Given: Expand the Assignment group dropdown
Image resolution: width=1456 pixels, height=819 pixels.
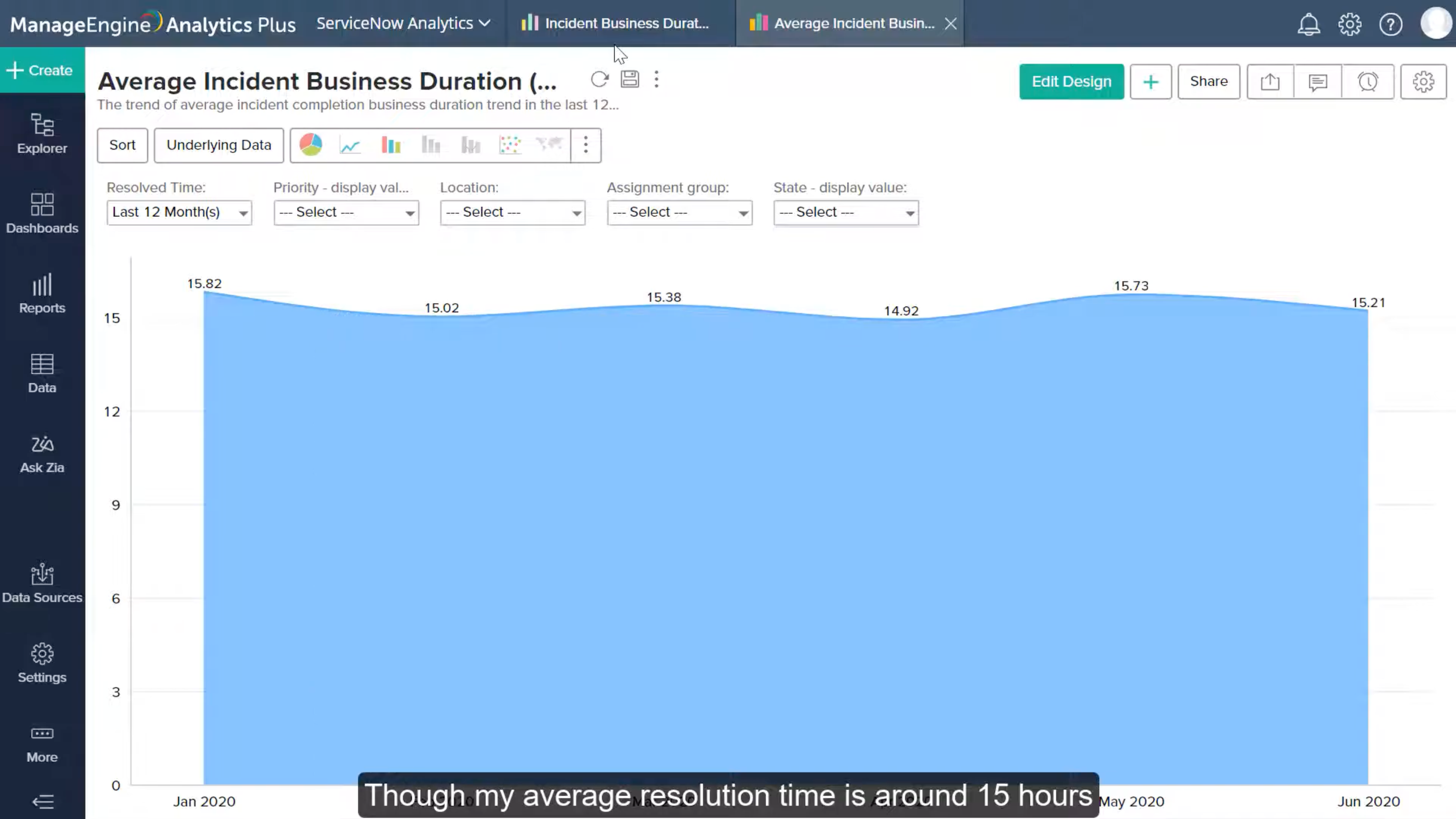Looking at the screenshot, I should [x=679, y=213].
